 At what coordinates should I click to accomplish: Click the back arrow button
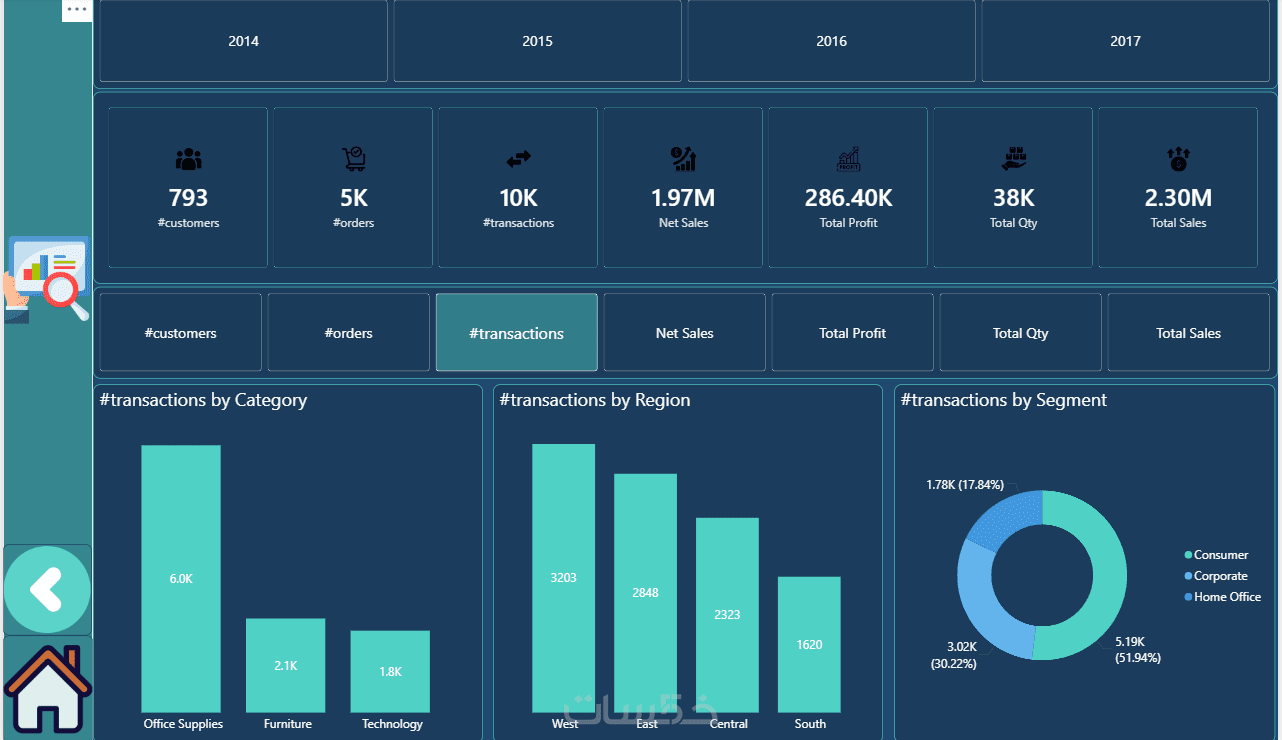47,590
